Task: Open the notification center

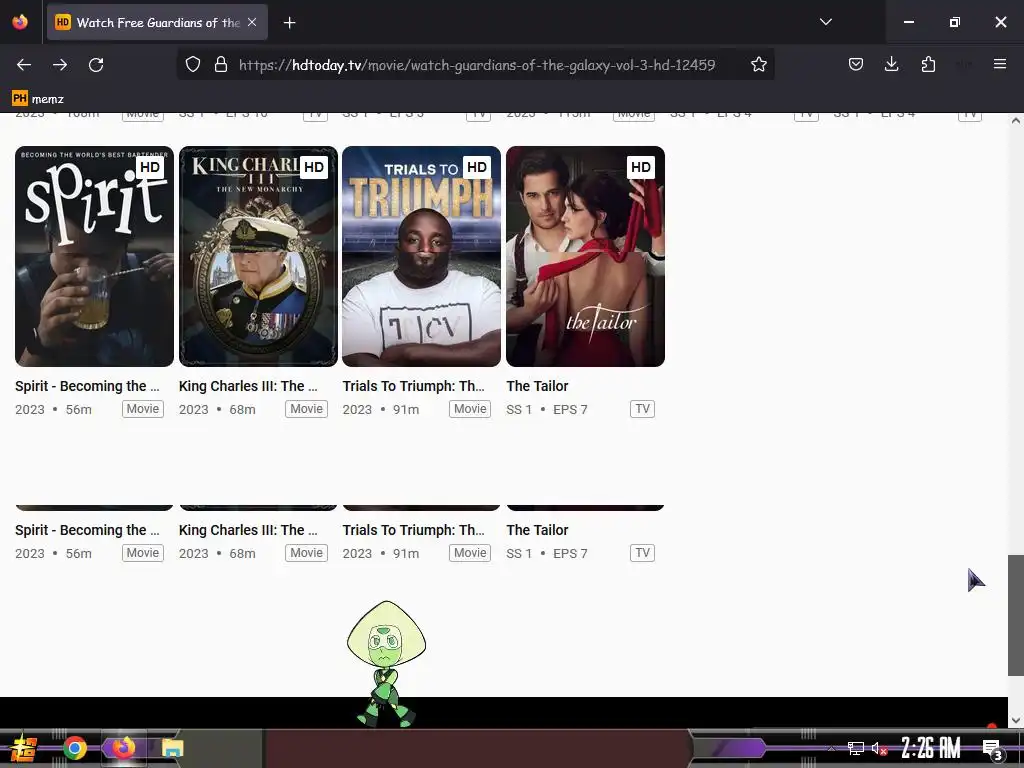Action: 993,749
